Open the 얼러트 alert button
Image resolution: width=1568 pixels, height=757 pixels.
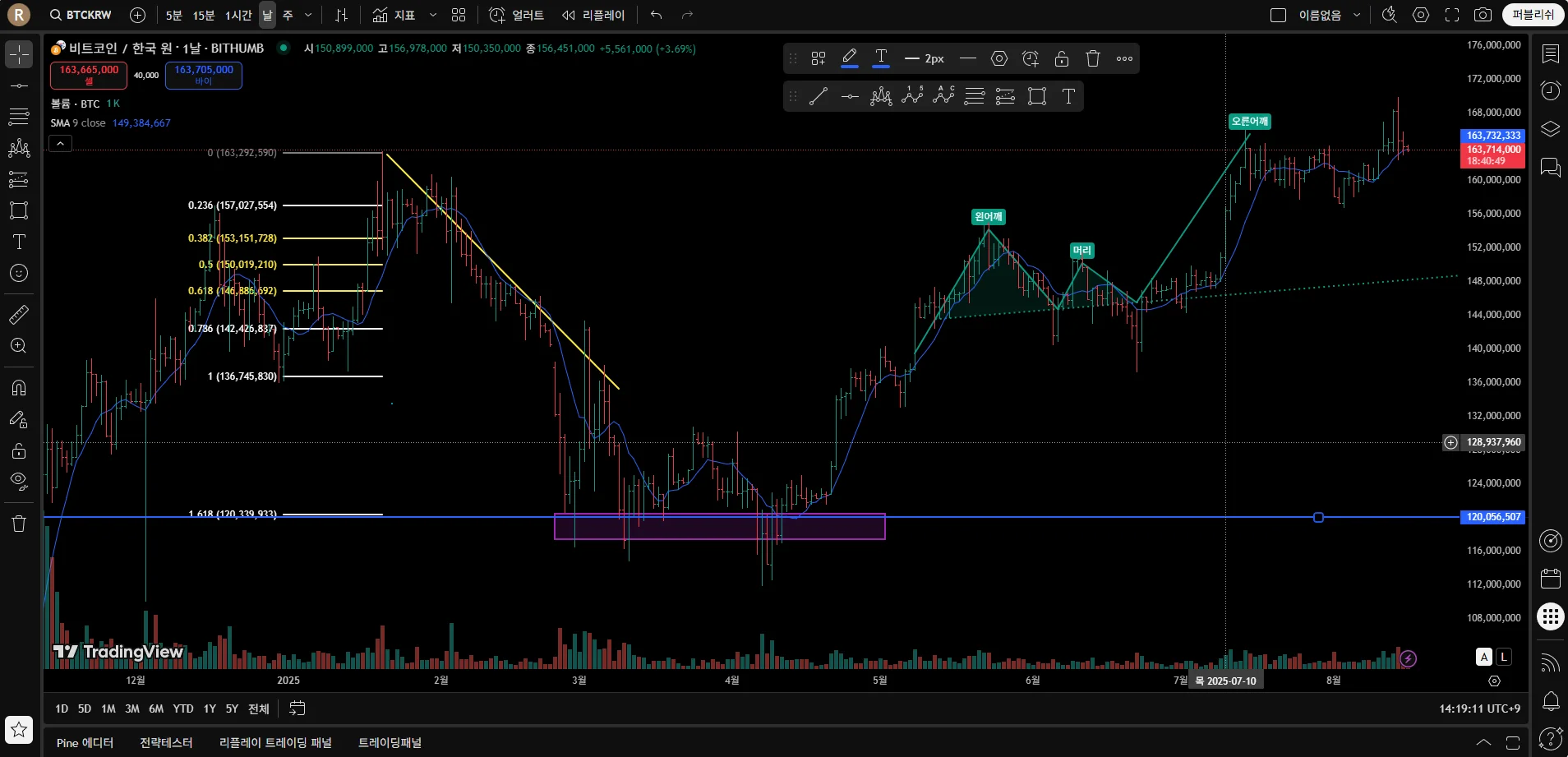point(517,15)
